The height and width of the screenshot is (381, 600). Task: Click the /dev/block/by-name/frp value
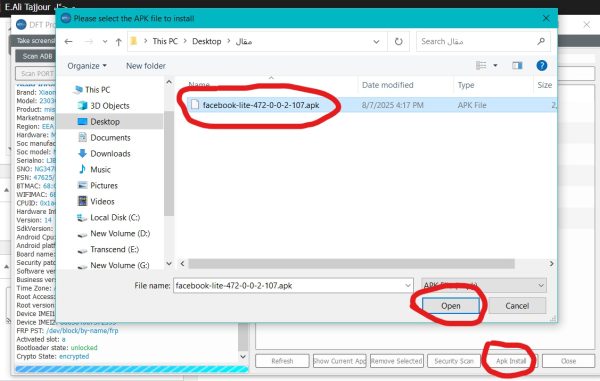coord(82,331)
